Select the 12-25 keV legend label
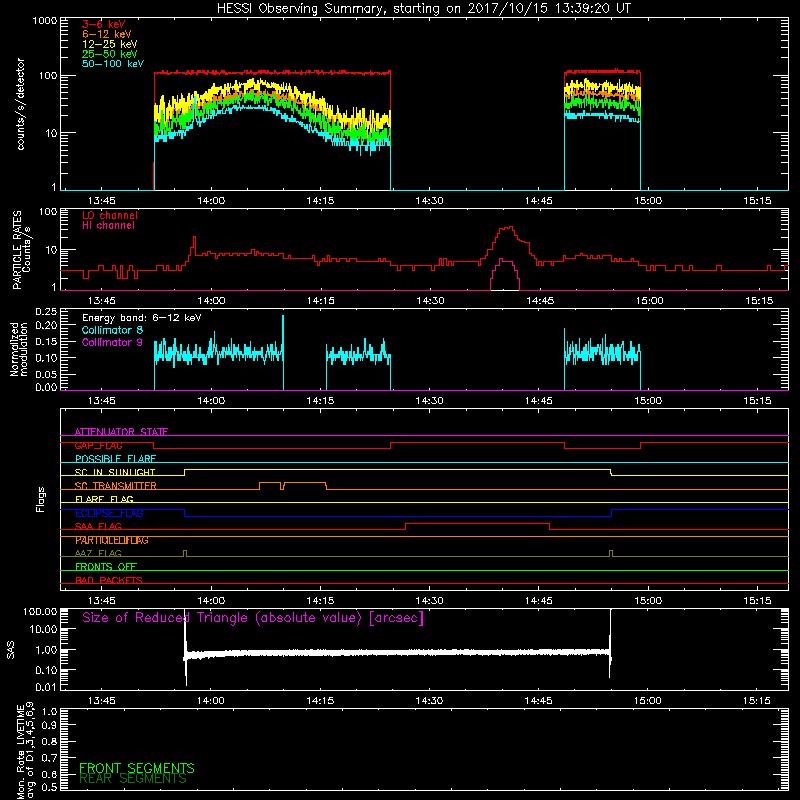This screenshot has width=800, height=800. coord(110,44)
